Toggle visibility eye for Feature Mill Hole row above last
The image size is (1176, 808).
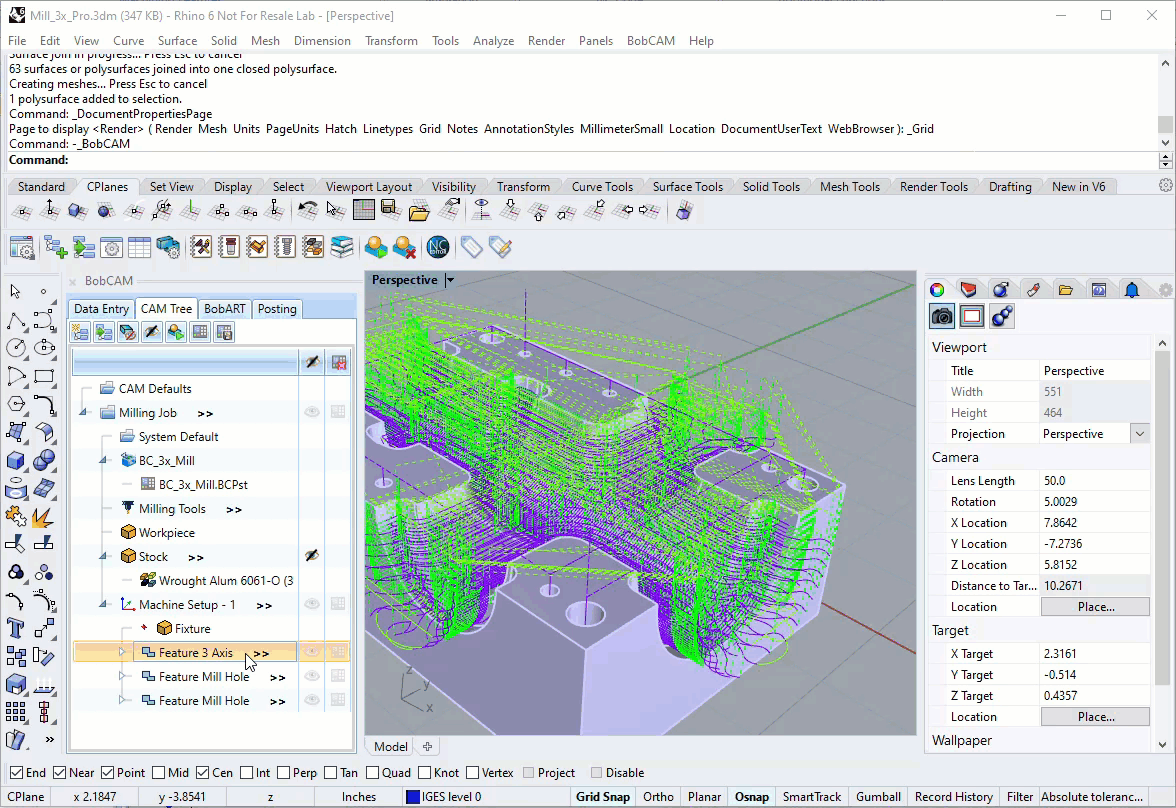[311, 676]
